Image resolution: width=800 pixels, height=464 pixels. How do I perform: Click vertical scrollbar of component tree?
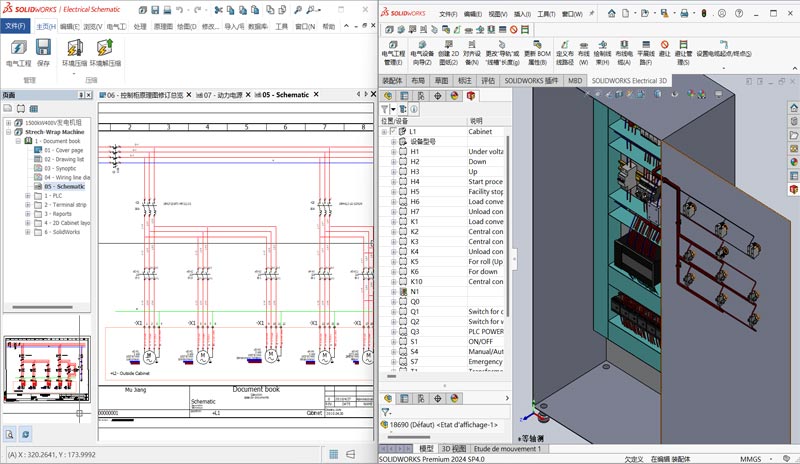coord(508,225)
